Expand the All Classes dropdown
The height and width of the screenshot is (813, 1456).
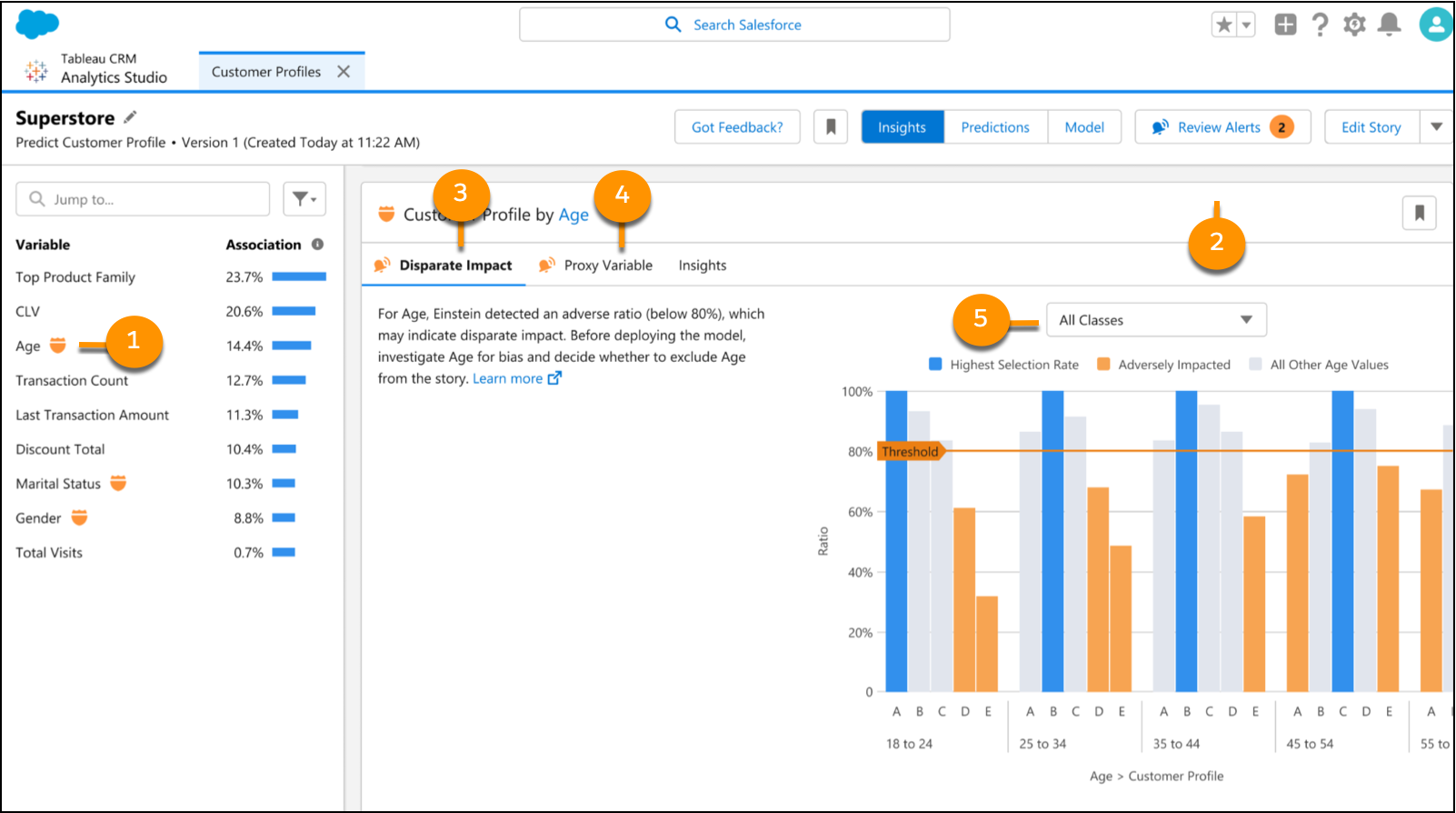click(x=1156, y=320)
